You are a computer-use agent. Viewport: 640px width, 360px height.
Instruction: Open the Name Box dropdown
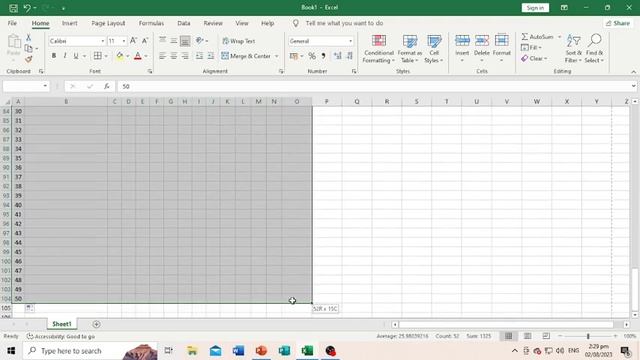[x=45, y=86]
